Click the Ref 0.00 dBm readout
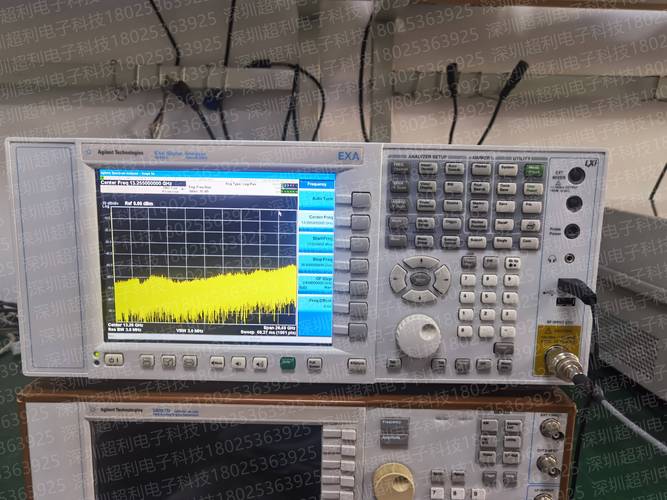667x500 pixels. click(139, 203)
